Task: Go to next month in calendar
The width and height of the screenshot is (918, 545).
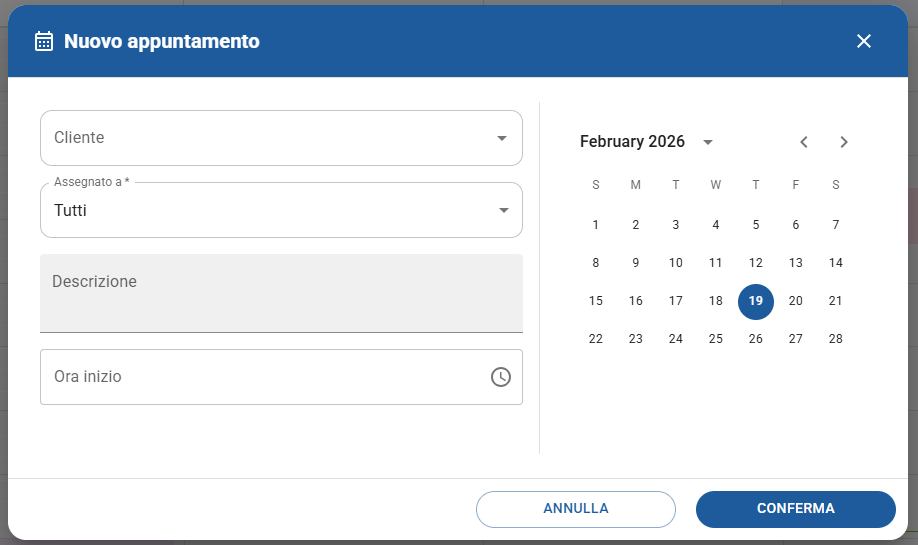Action: point(844,142)
